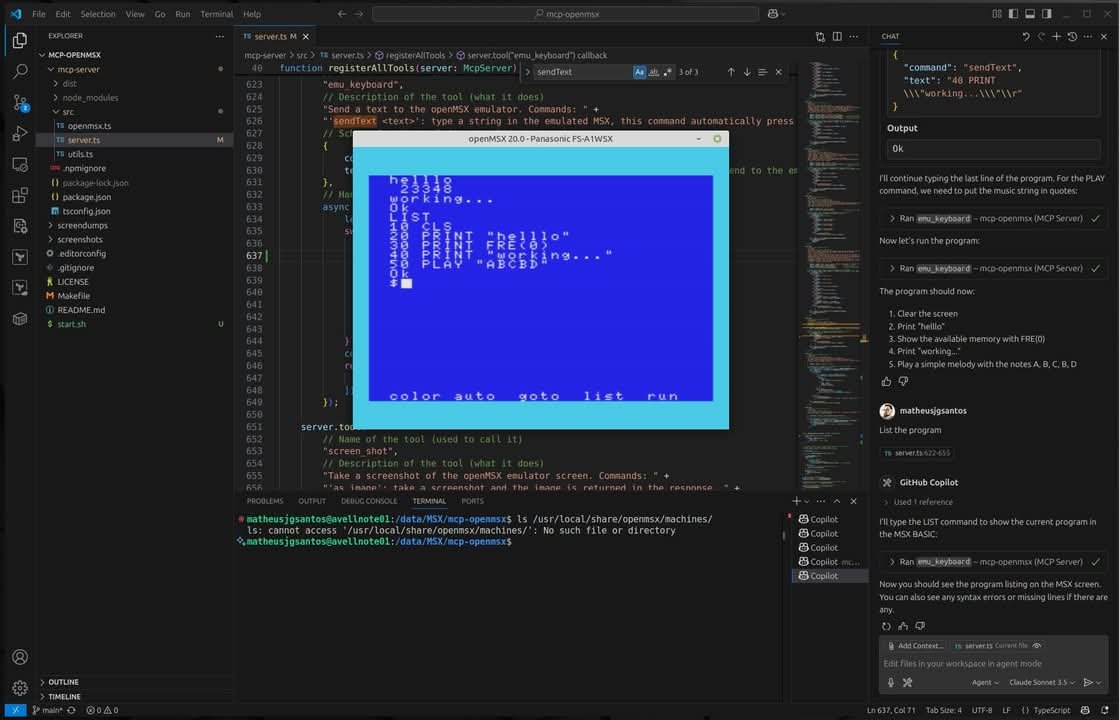Go to previous match in find widget

point(731,72)
